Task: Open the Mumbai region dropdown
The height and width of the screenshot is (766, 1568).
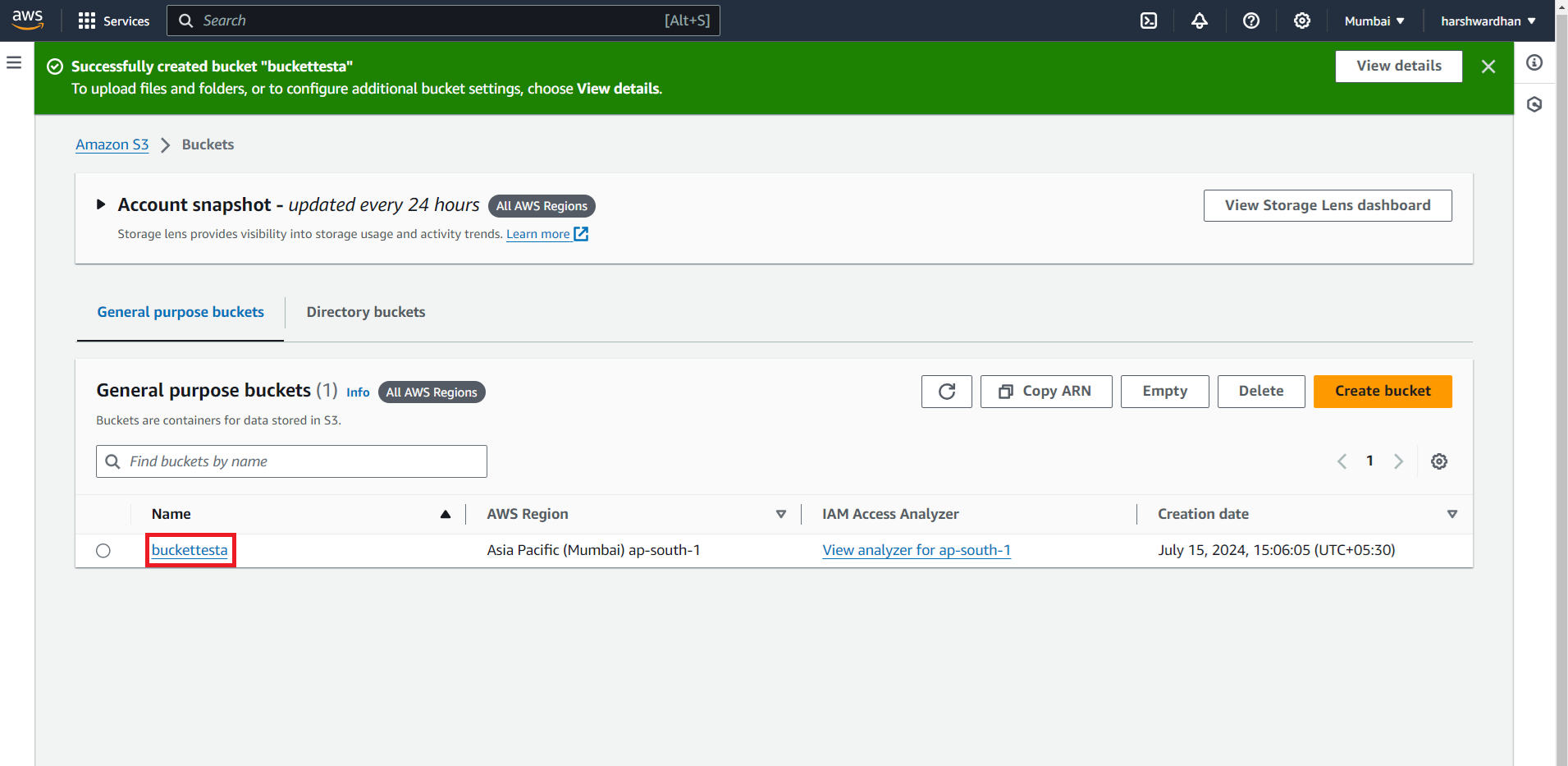Action: point(1374,21)
